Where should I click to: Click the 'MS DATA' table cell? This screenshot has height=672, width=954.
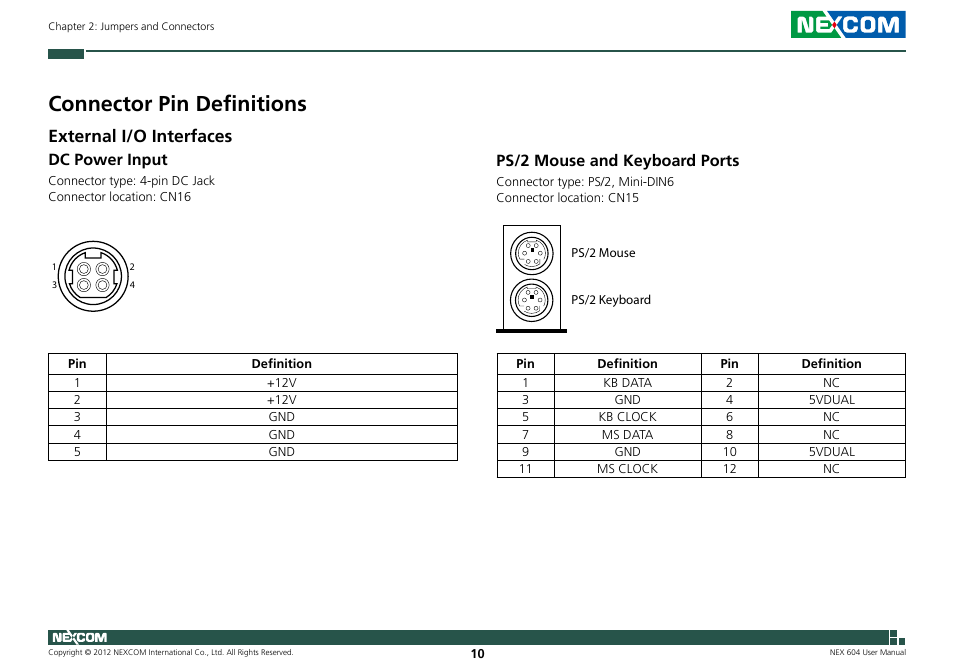coord(627,434)
